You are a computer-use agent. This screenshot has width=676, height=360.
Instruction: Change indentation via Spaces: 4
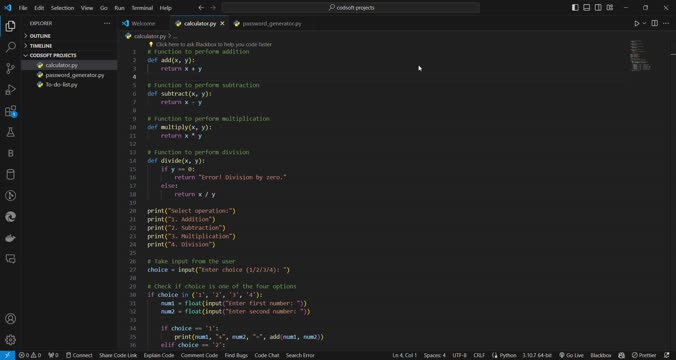tap(435, 355)
